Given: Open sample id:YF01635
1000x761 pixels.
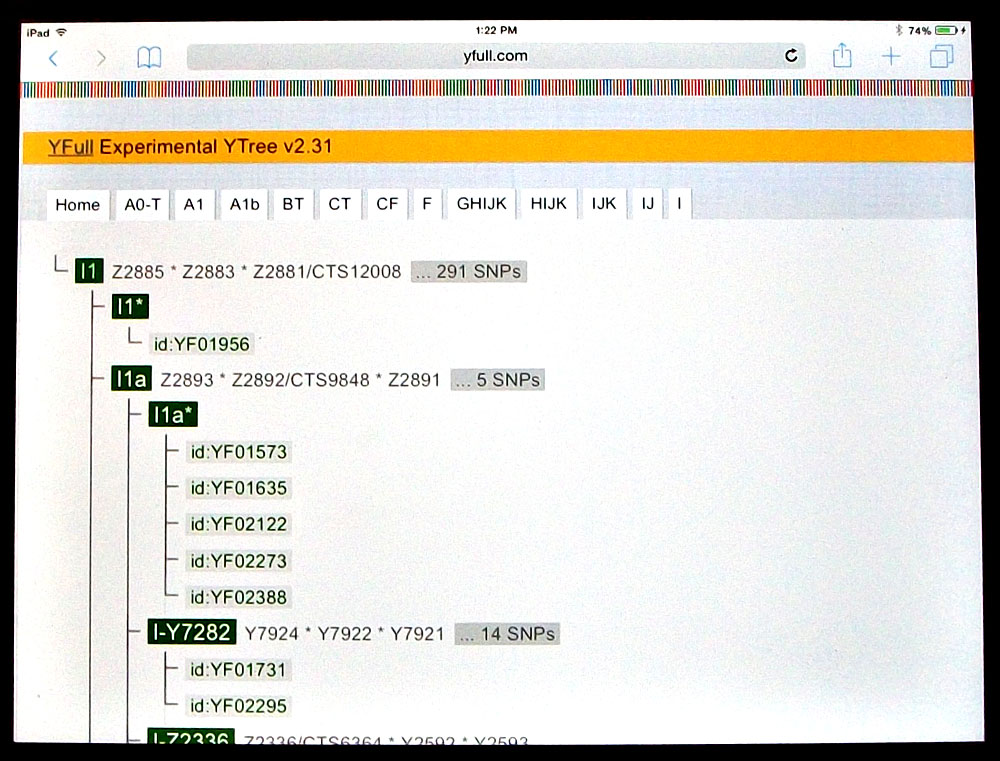Looking at the screenshot, I should (239, 488).
